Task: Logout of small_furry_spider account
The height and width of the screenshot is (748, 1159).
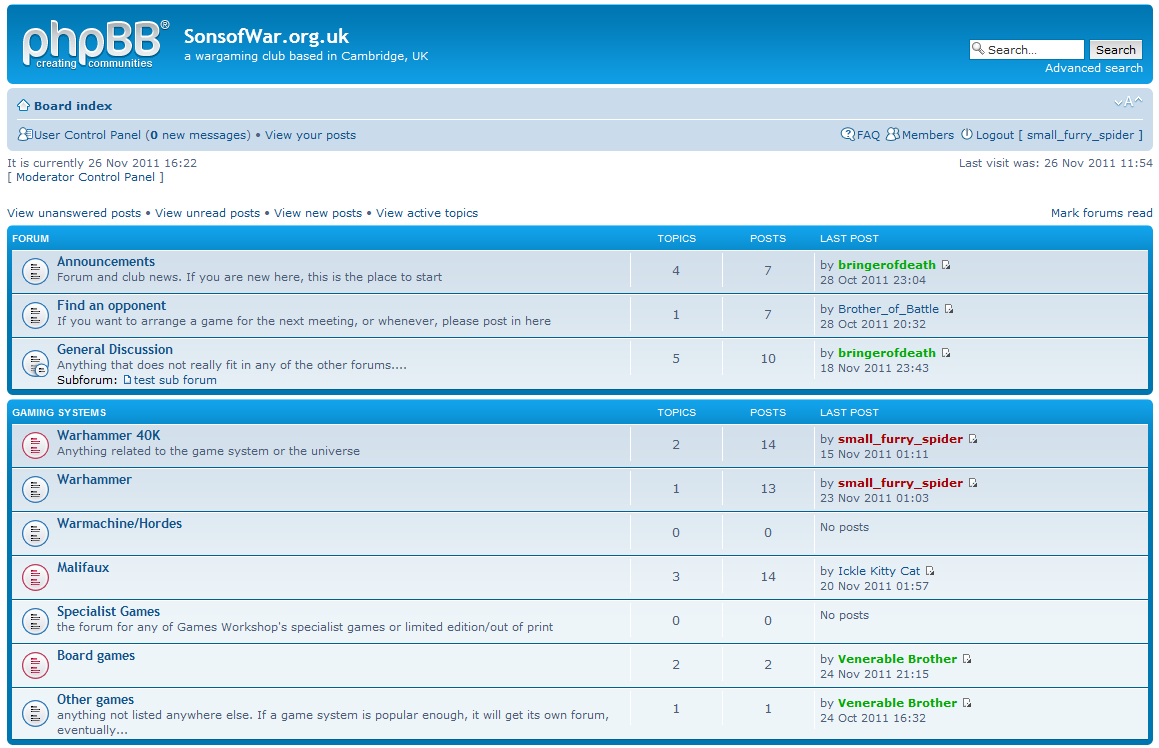Action: 1058,135
